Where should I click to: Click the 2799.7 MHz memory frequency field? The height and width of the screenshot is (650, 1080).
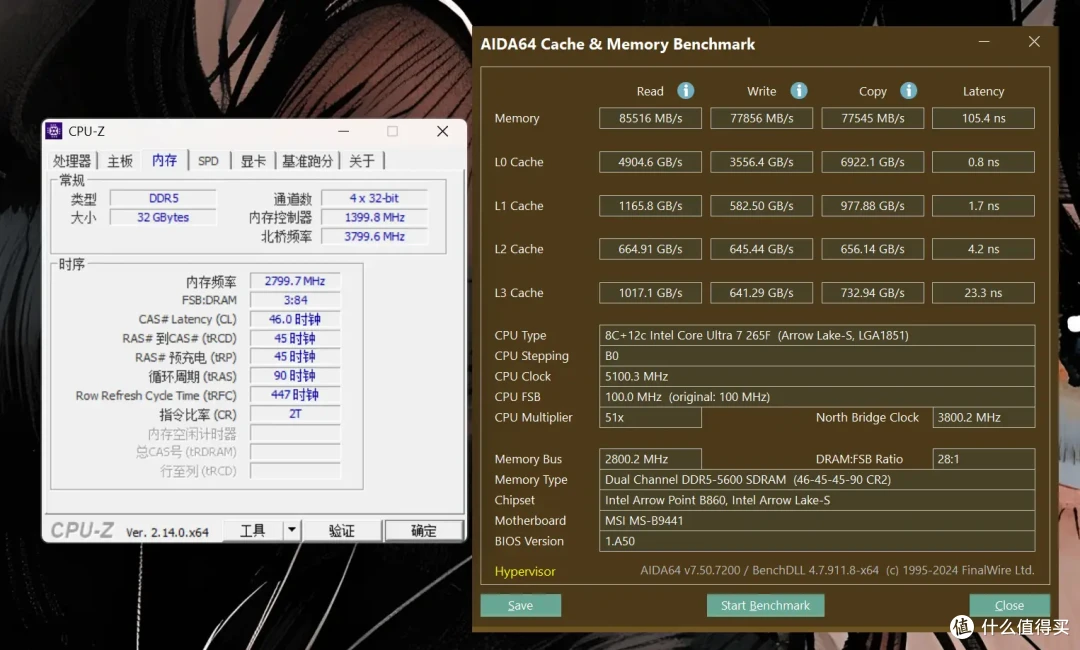pos(295,281)
